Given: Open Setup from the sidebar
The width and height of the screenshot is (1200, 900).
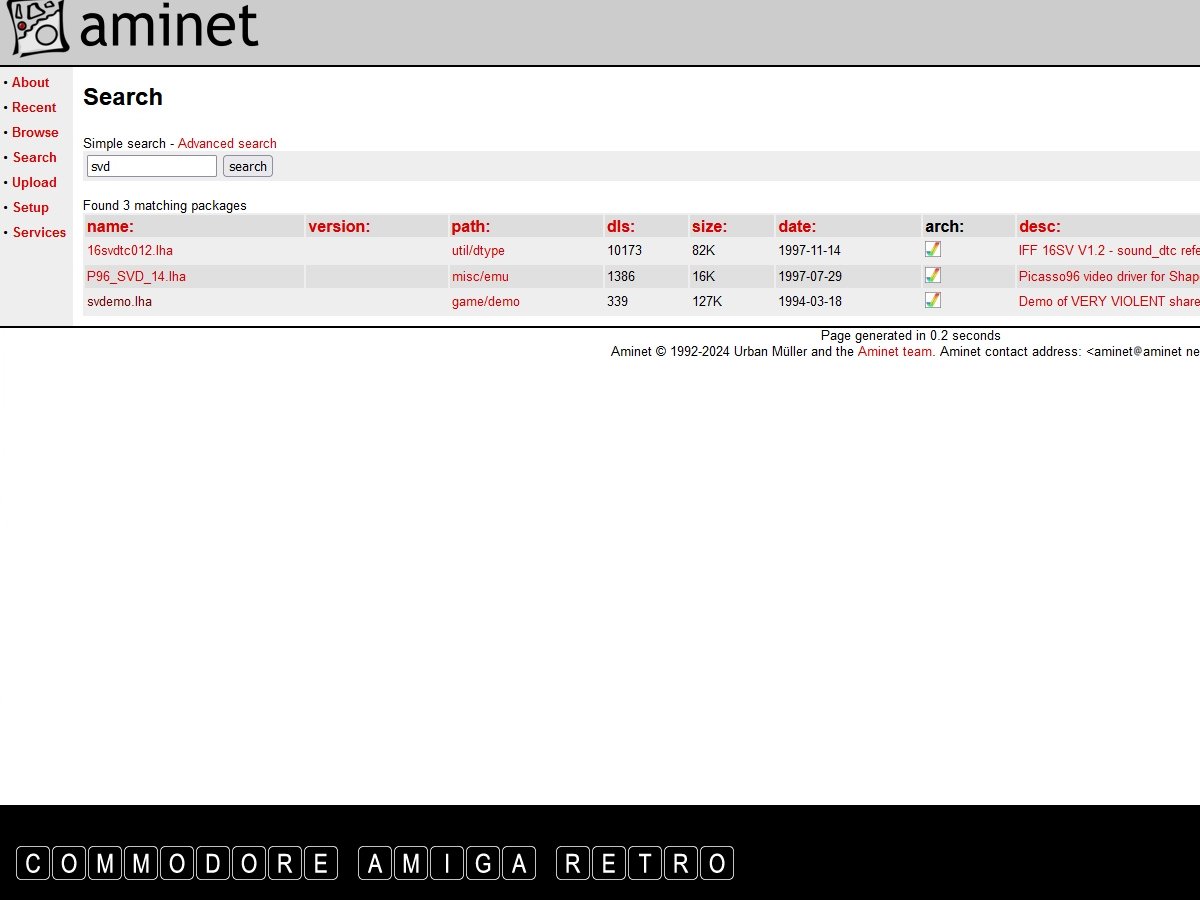Looking at the screenshot, I should 30,208.
